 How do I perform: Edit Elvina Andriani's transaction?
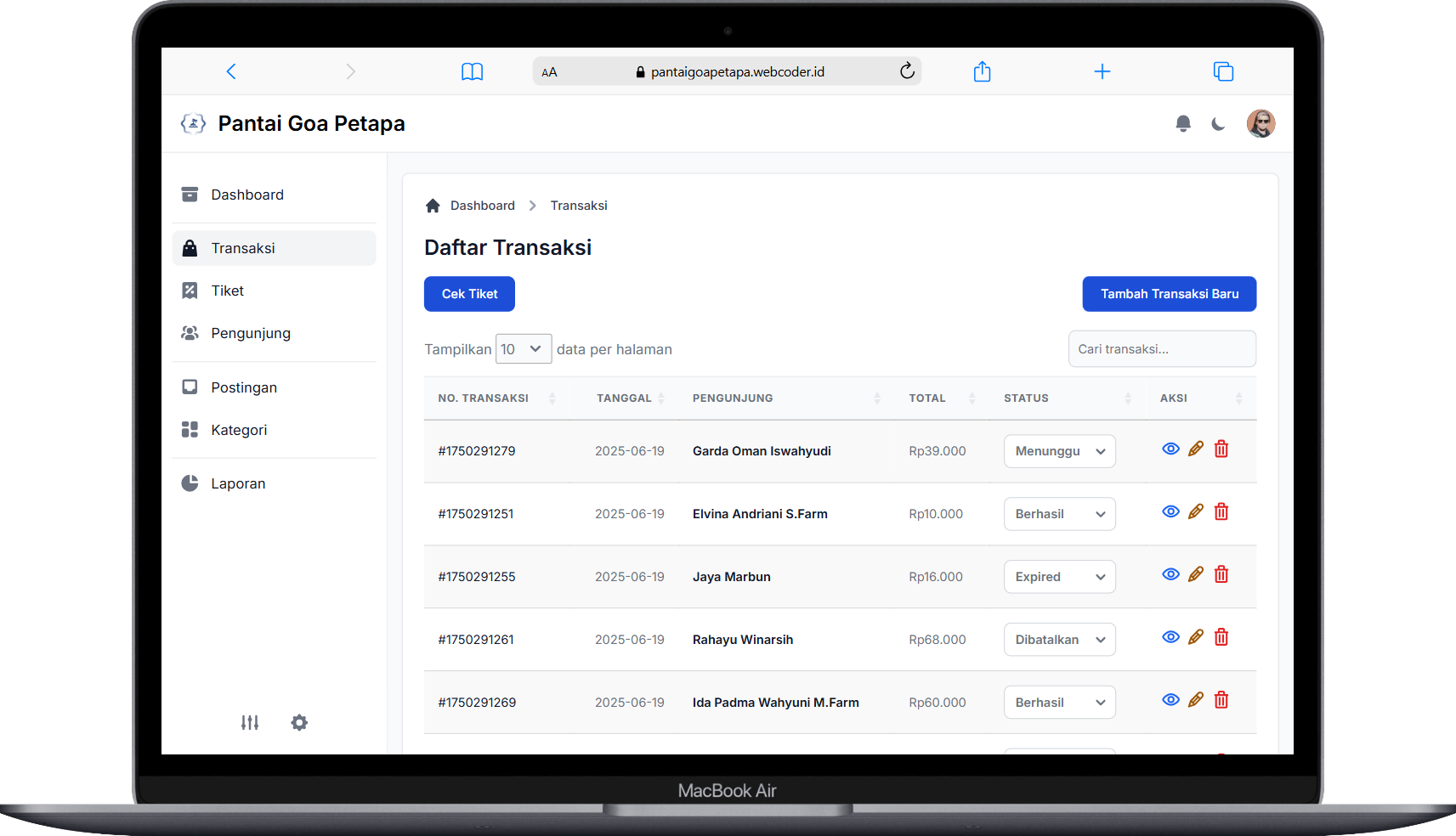tap(1196, 511)
